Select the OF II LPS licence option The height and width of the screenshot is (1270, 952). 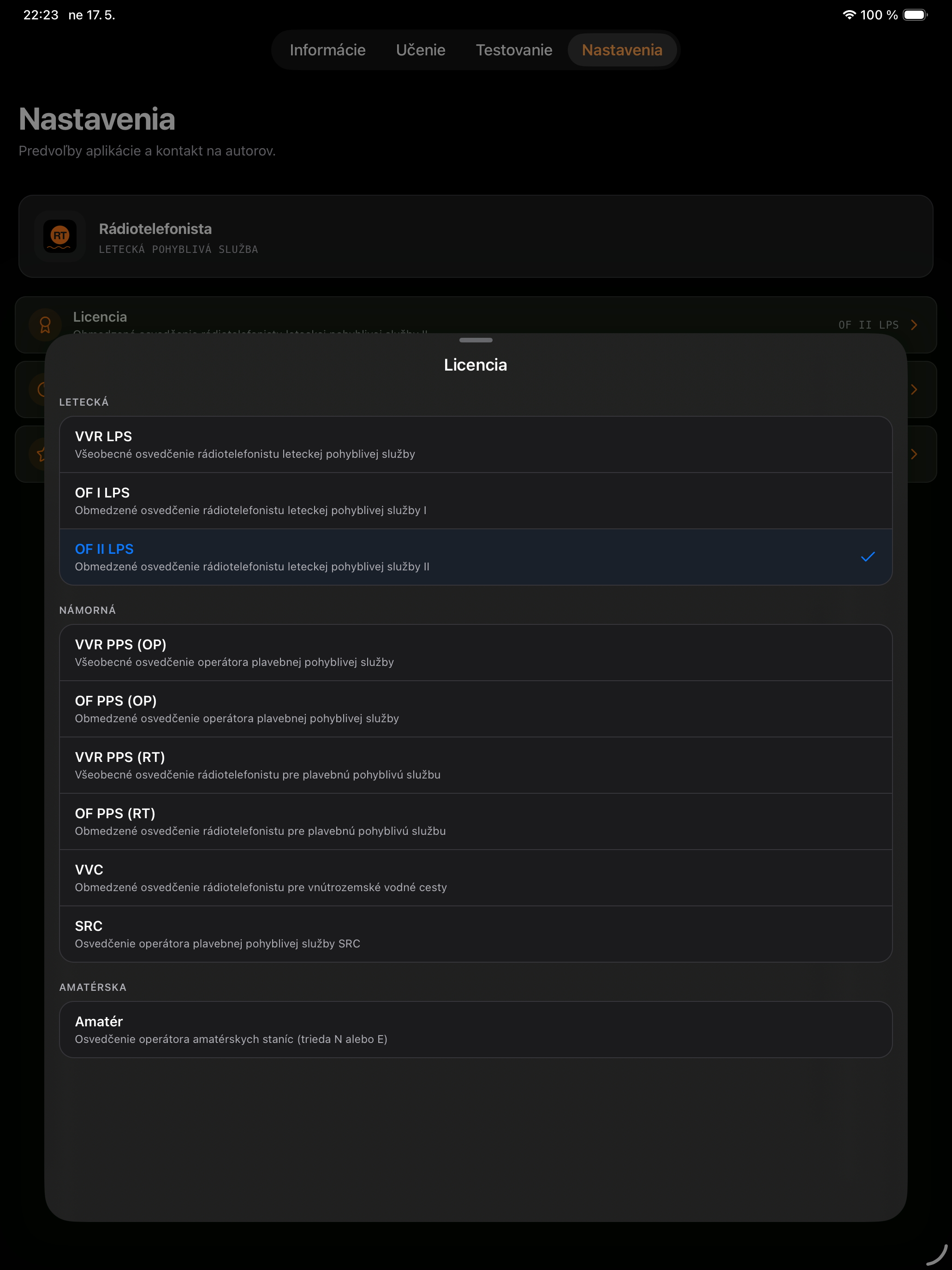[476, 557]
